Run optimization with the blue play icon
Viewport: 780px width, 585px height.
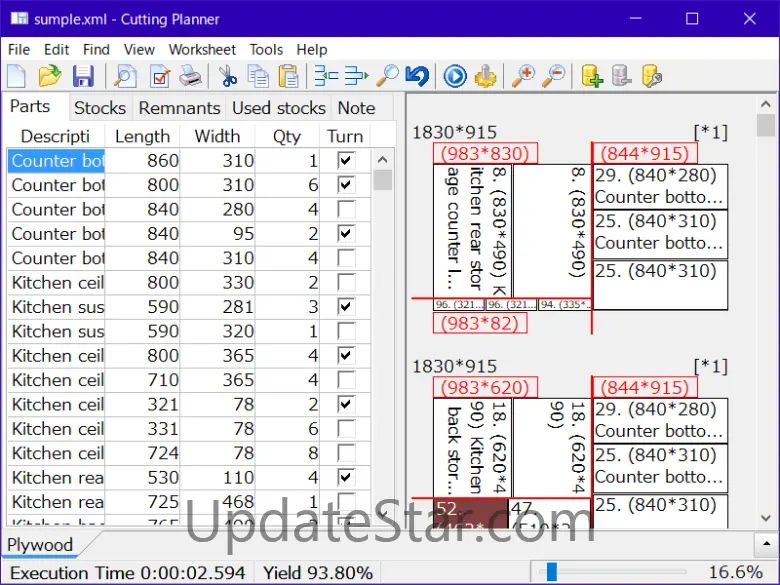(455, 76)
